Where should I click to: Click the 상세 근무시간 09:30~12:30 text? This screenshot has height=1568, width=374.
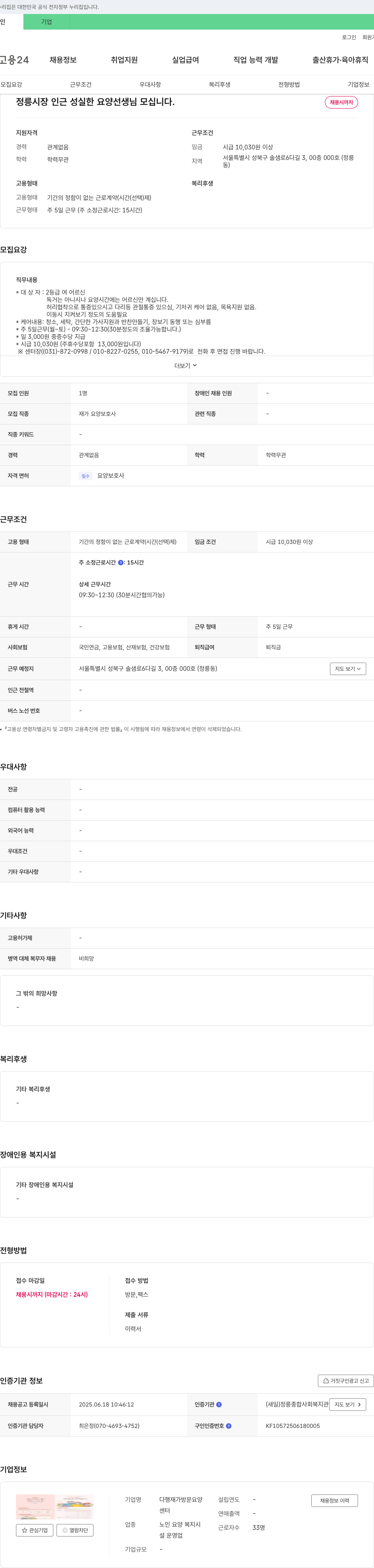(121, 595)
